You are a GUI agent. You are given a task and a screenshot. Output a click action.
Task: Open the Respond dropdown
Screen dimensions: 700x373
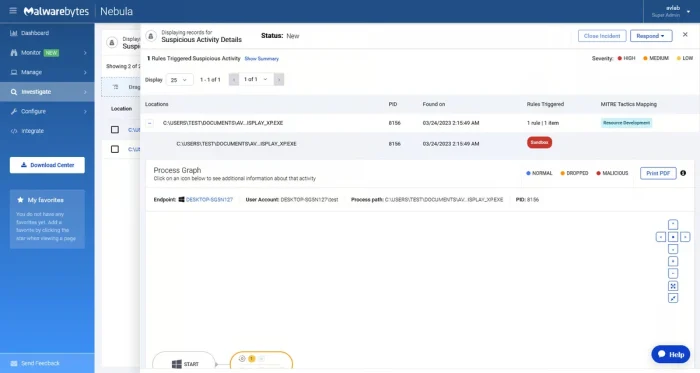651,36
